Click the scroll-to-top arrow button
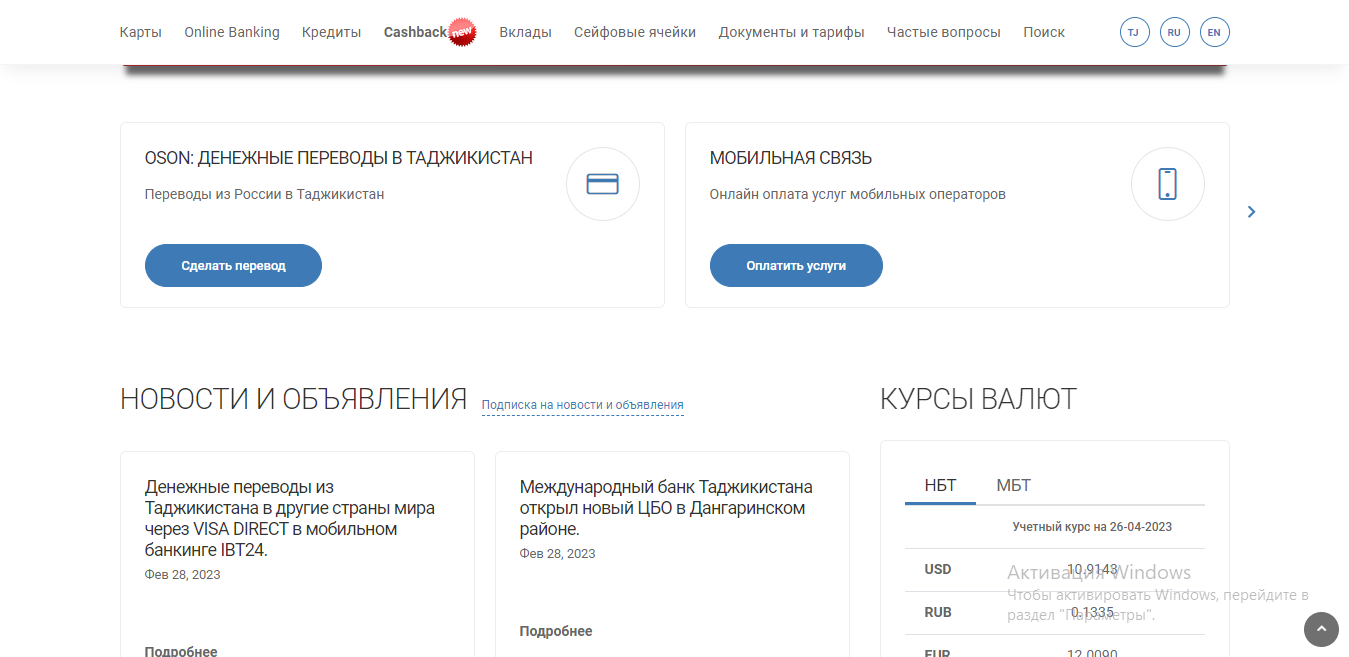Viewport: 1349px width, 657px height. (1321, 629)
